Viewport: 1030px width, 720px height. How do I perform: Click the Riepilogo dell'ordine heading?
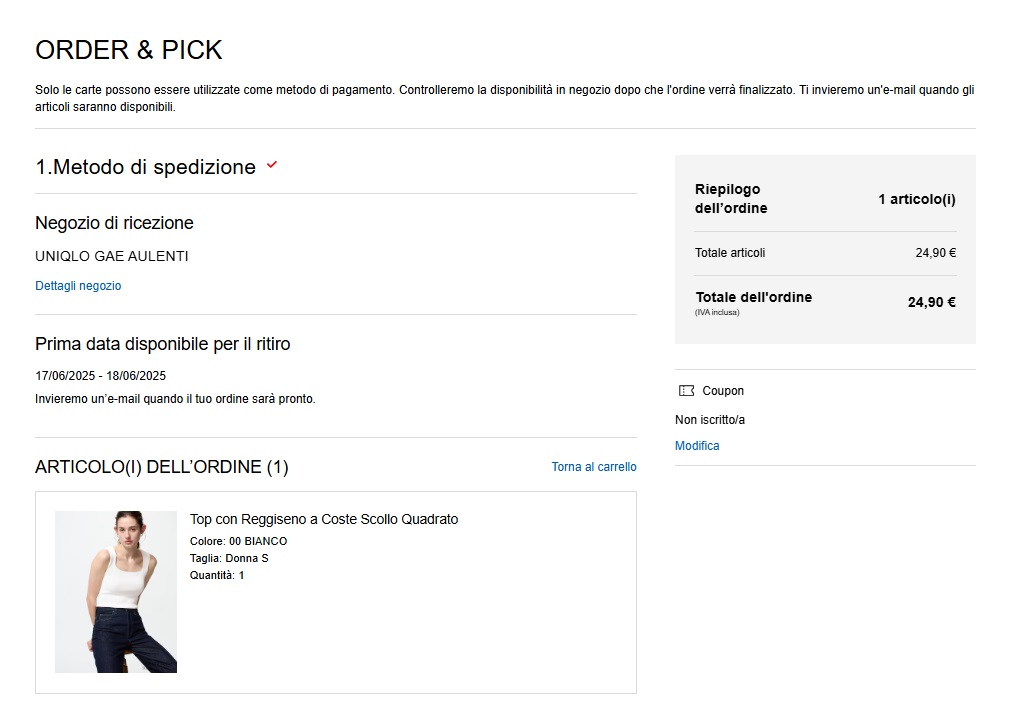pyautogui.click(x=731, y=199)
